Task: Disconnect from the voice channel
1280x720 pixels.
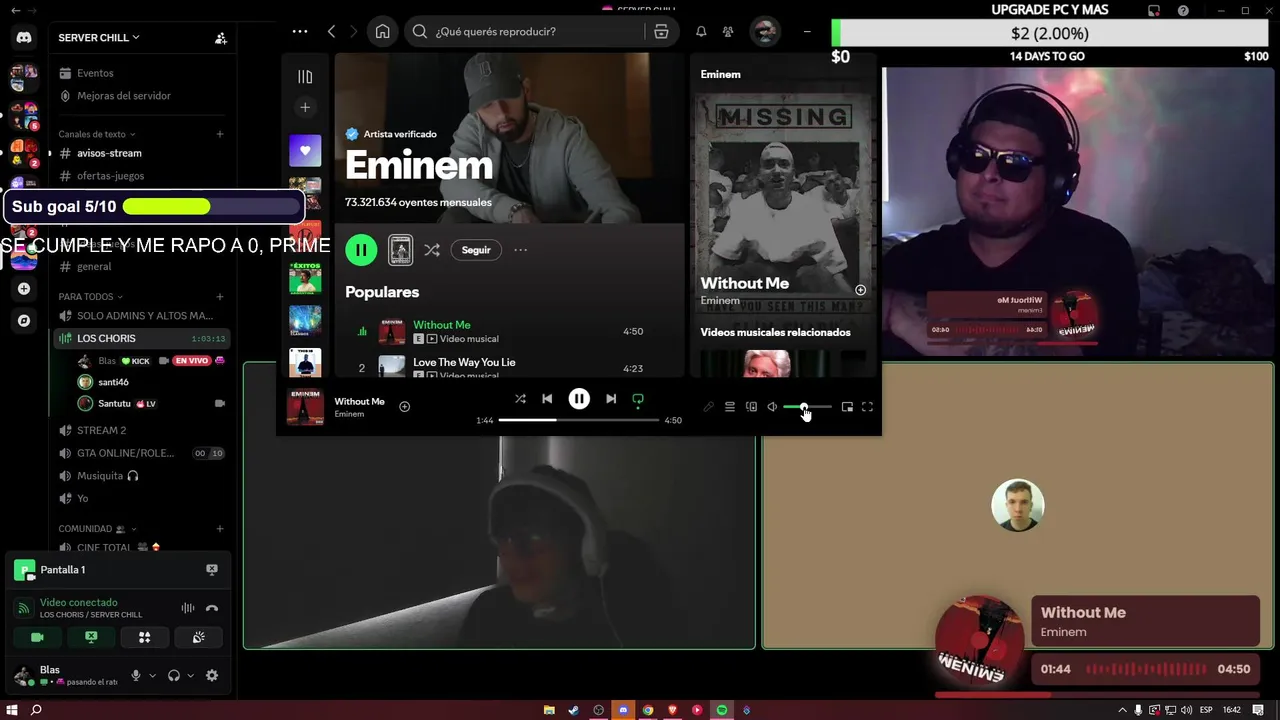Action: coord(212,608)
